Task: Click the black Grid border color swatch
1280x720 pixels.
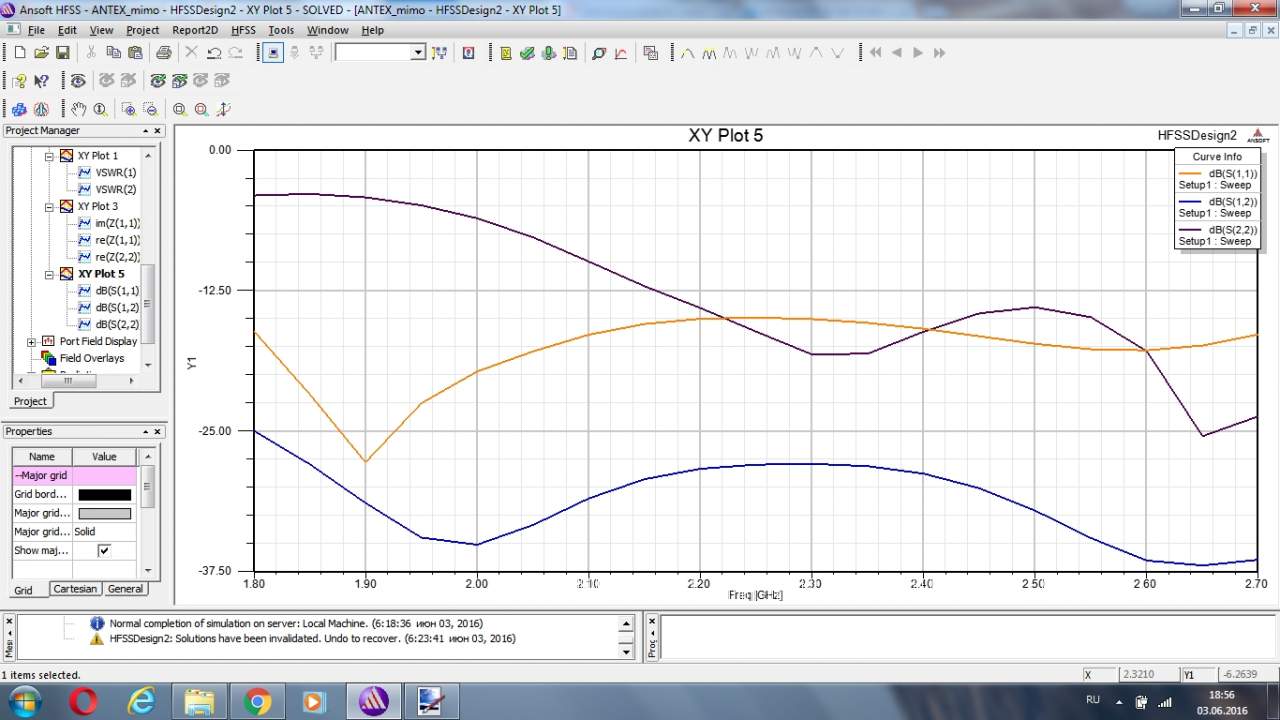Action: click(x=104, y=495)
